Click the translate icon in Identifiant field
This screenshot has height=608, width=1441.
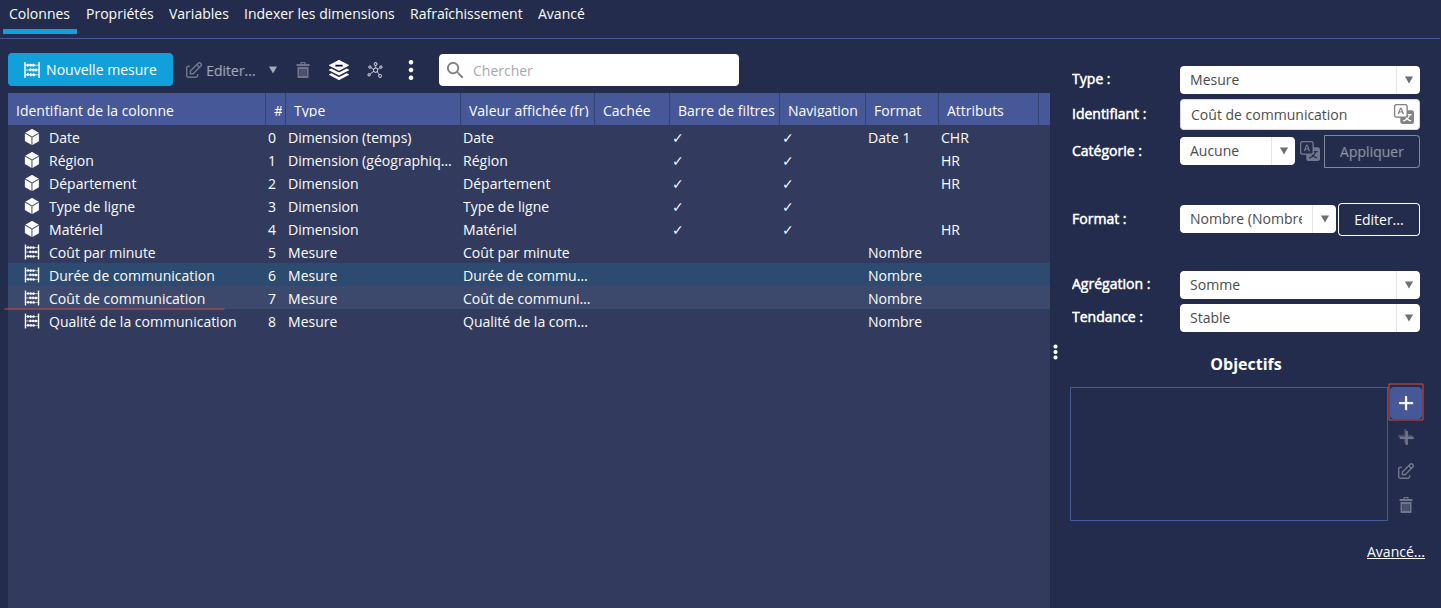click(1404, 114)
